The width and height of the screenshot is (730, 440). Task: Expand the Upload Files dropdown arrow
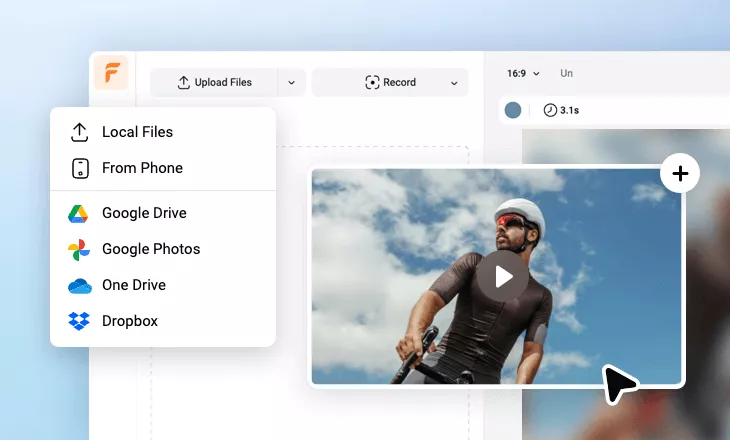[x=291, y=82]
